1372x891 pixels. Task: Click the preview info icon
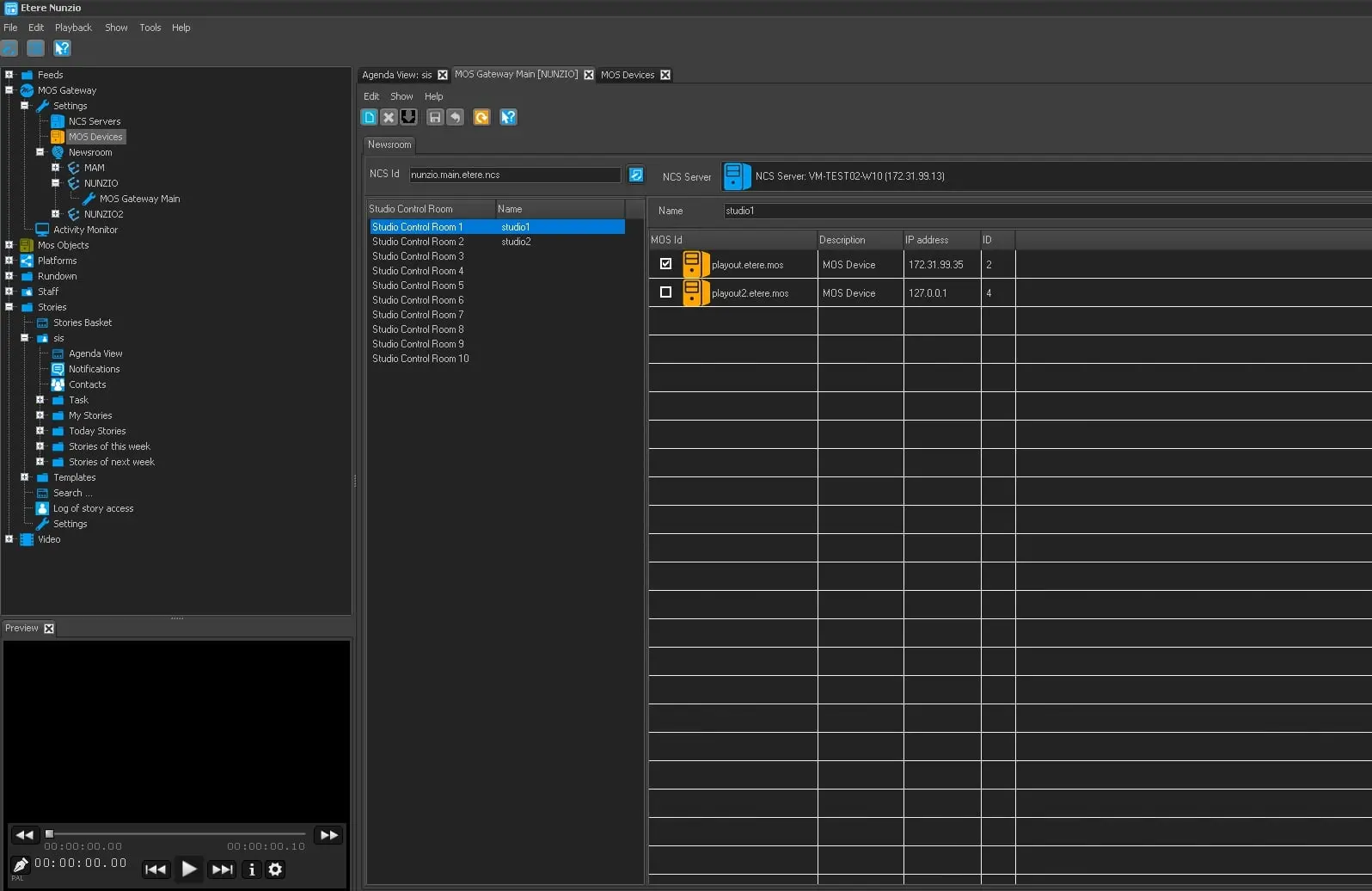252,869
